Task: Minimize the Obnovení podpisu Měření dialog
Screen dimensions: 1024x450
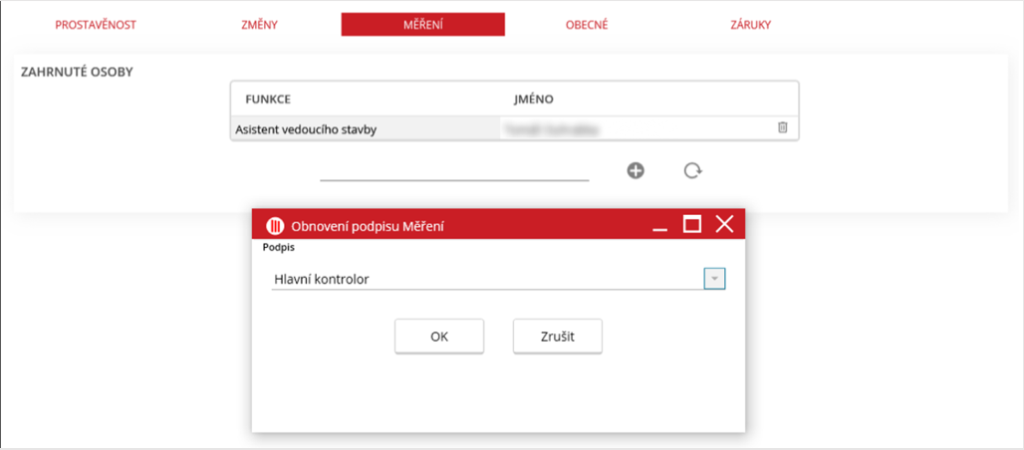Action: click(659, 226)
